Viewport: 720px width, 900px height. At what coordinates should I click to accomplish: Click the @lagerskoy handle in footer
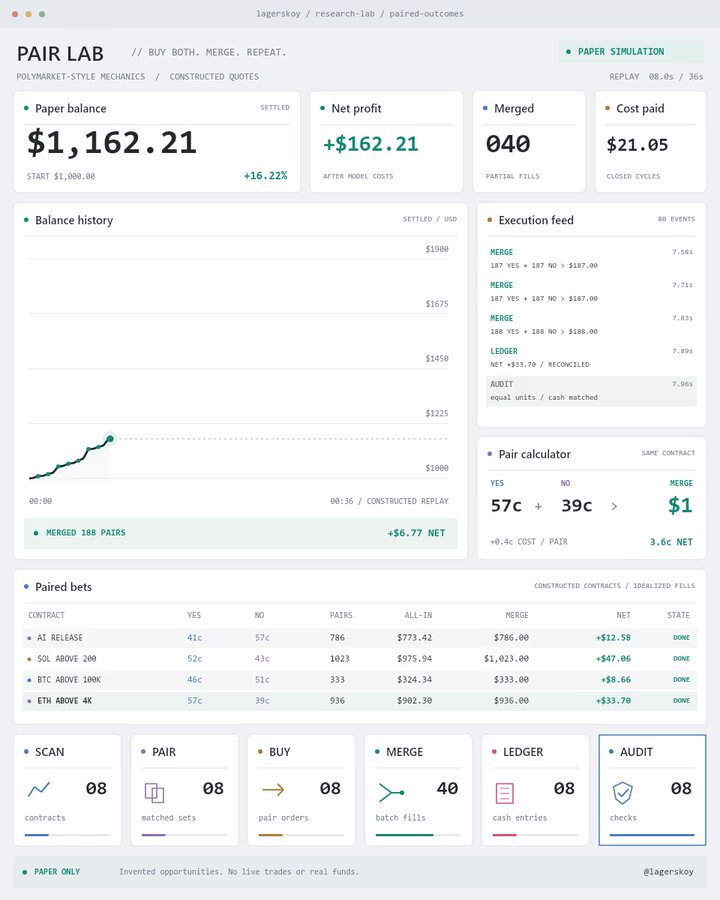[x=668, y=872]
